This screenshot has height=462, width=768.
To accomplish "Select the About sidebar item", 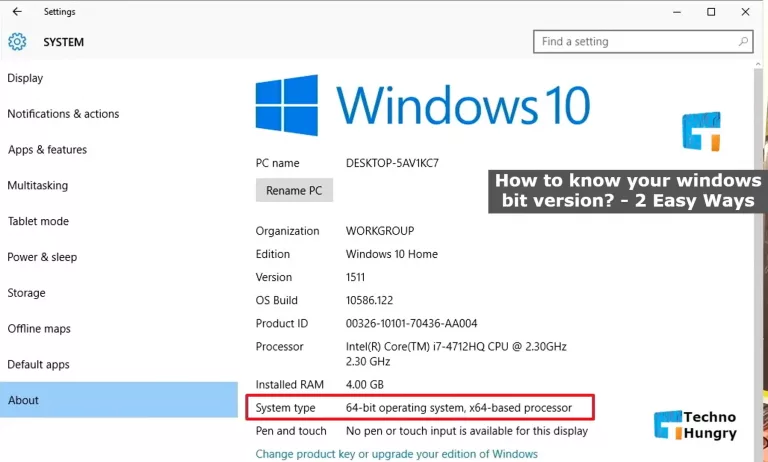I will point(119,400).
